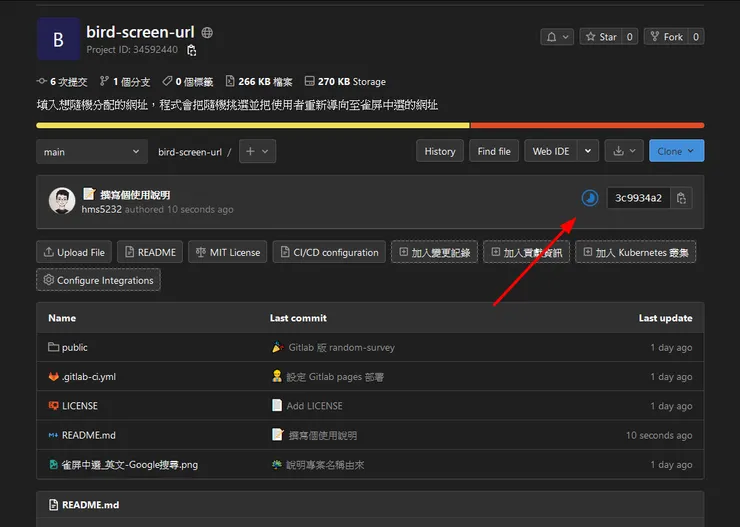Image resolution: width=740 pixels, height=527 pixels.
Task: Open the 0 tags link
Action: (188, 82)
